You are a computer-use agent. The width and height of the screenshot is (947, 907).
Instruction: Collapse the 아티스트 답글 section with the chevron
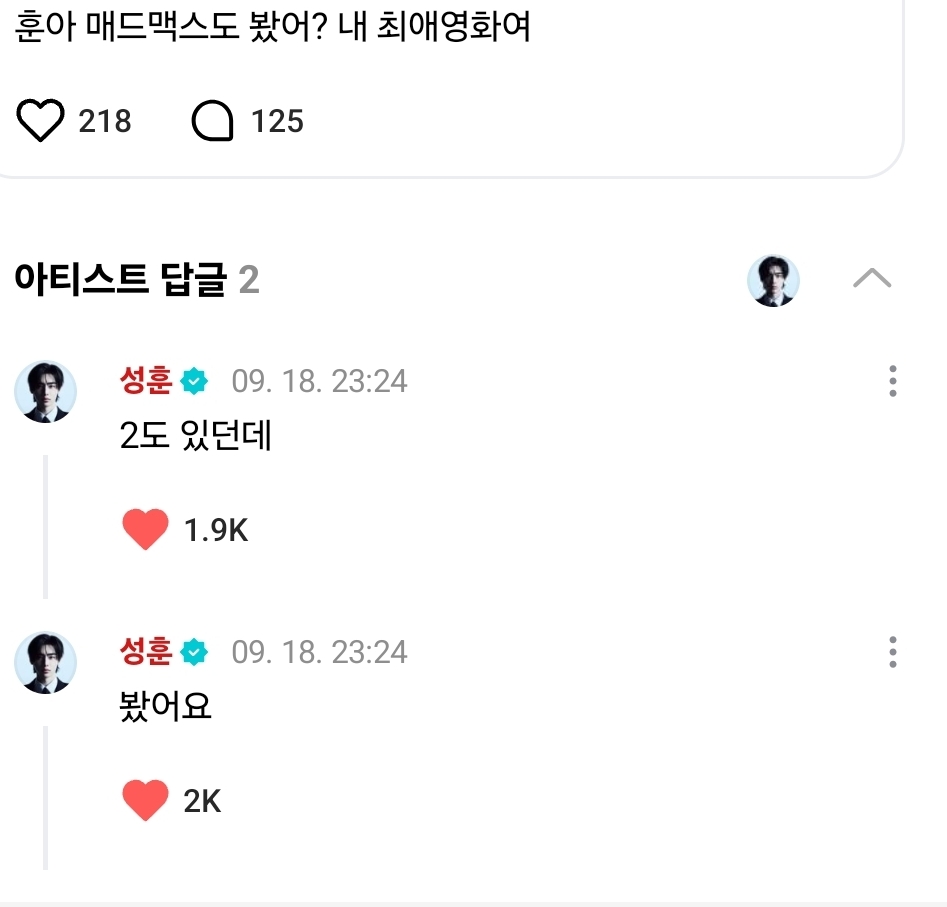pyautogui.click(x=872, y=280)
